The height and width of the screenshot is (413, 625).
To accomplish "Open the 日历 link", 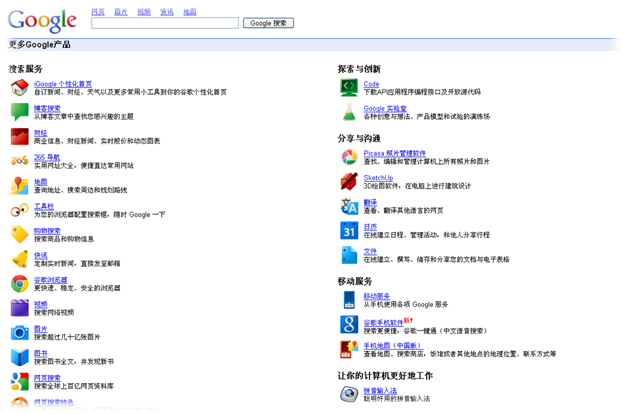I will pyautogui.click(x=370, y=227).
